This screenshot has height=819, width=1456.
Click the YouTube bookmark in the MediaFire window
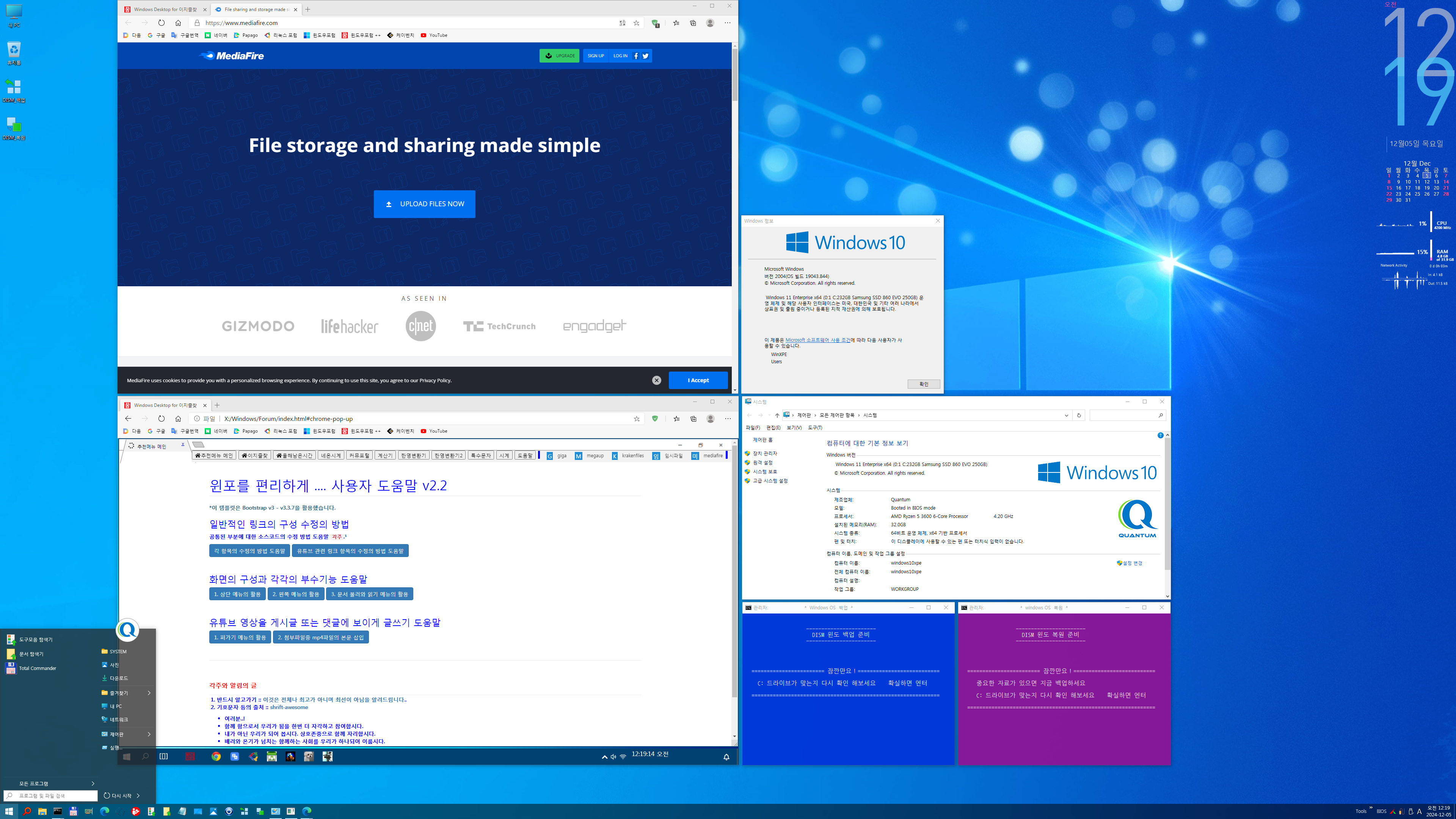(x=434, y=35)
